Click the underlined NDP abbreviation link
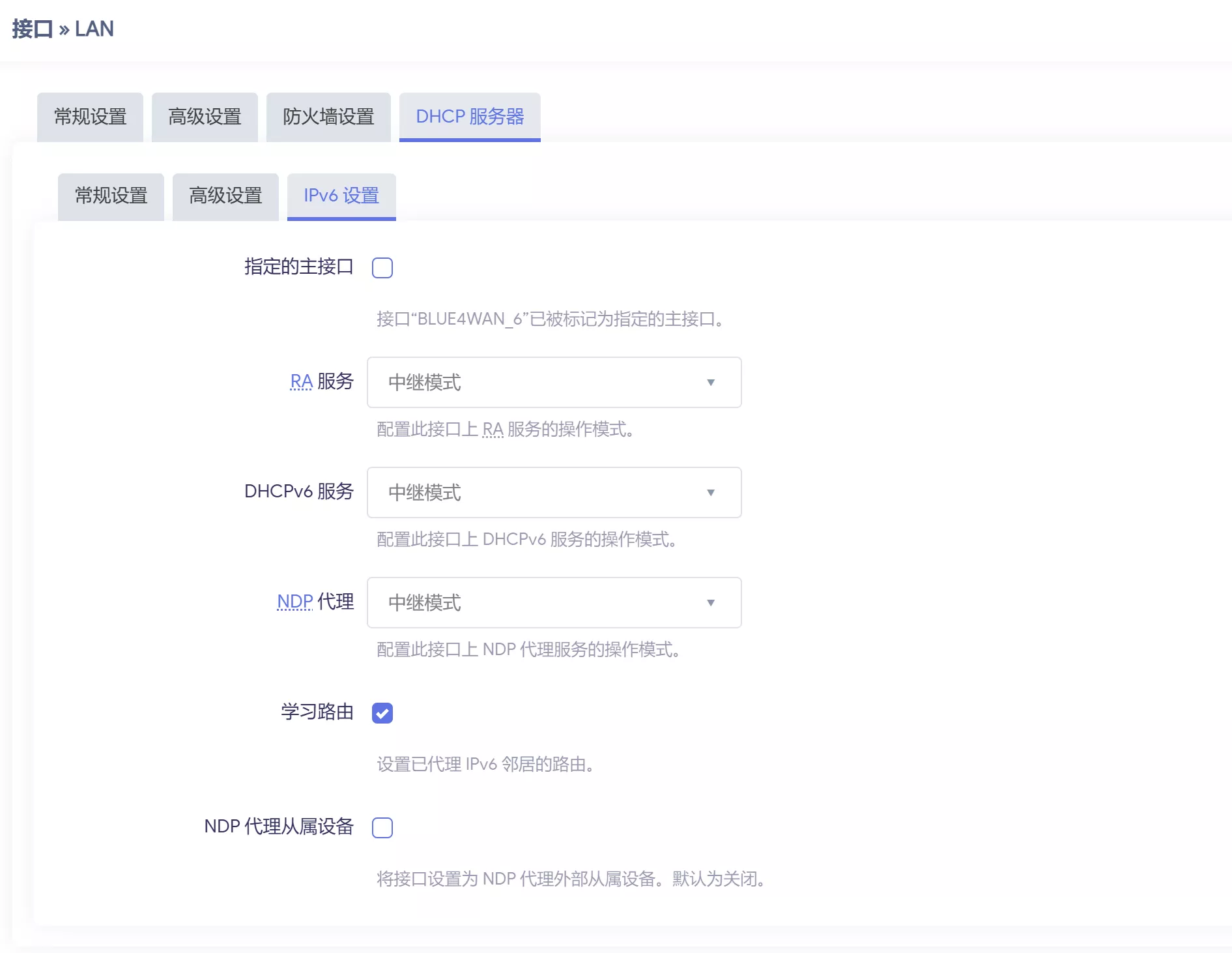The image size is (1232, 953). click(x=294, y=602)
